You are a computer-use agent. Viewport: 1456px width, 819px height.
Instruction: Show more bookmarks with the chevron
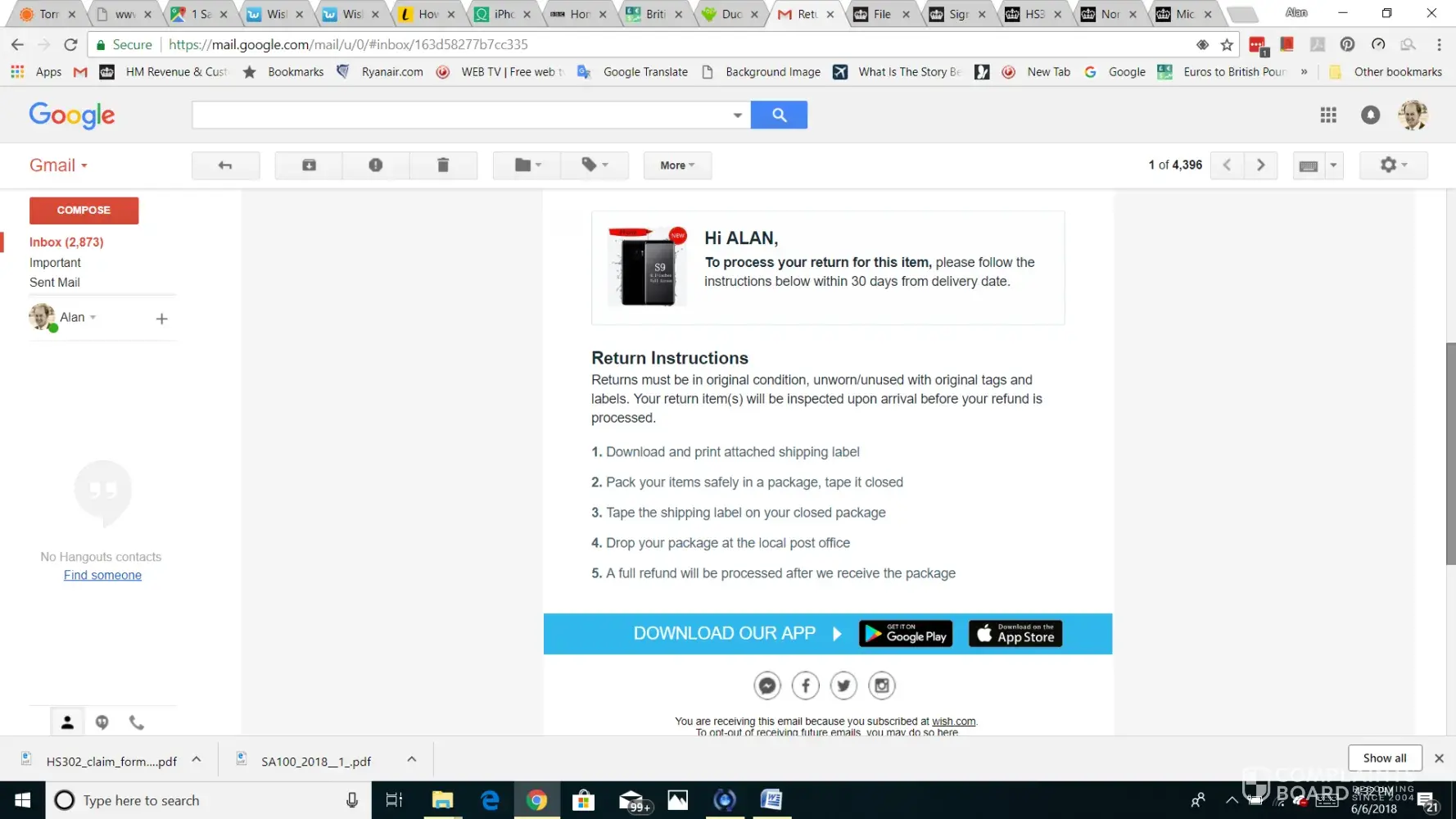(1305, 72)
